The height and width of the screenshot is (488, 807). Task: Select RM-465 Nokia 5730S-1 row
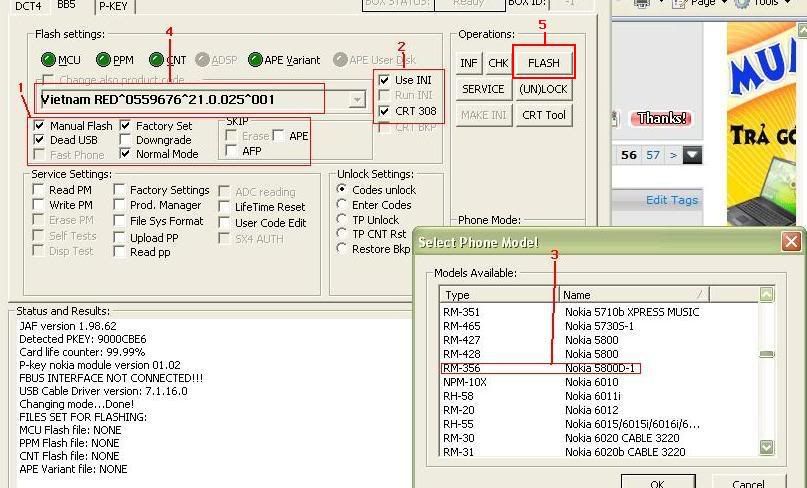coord(599,326)
